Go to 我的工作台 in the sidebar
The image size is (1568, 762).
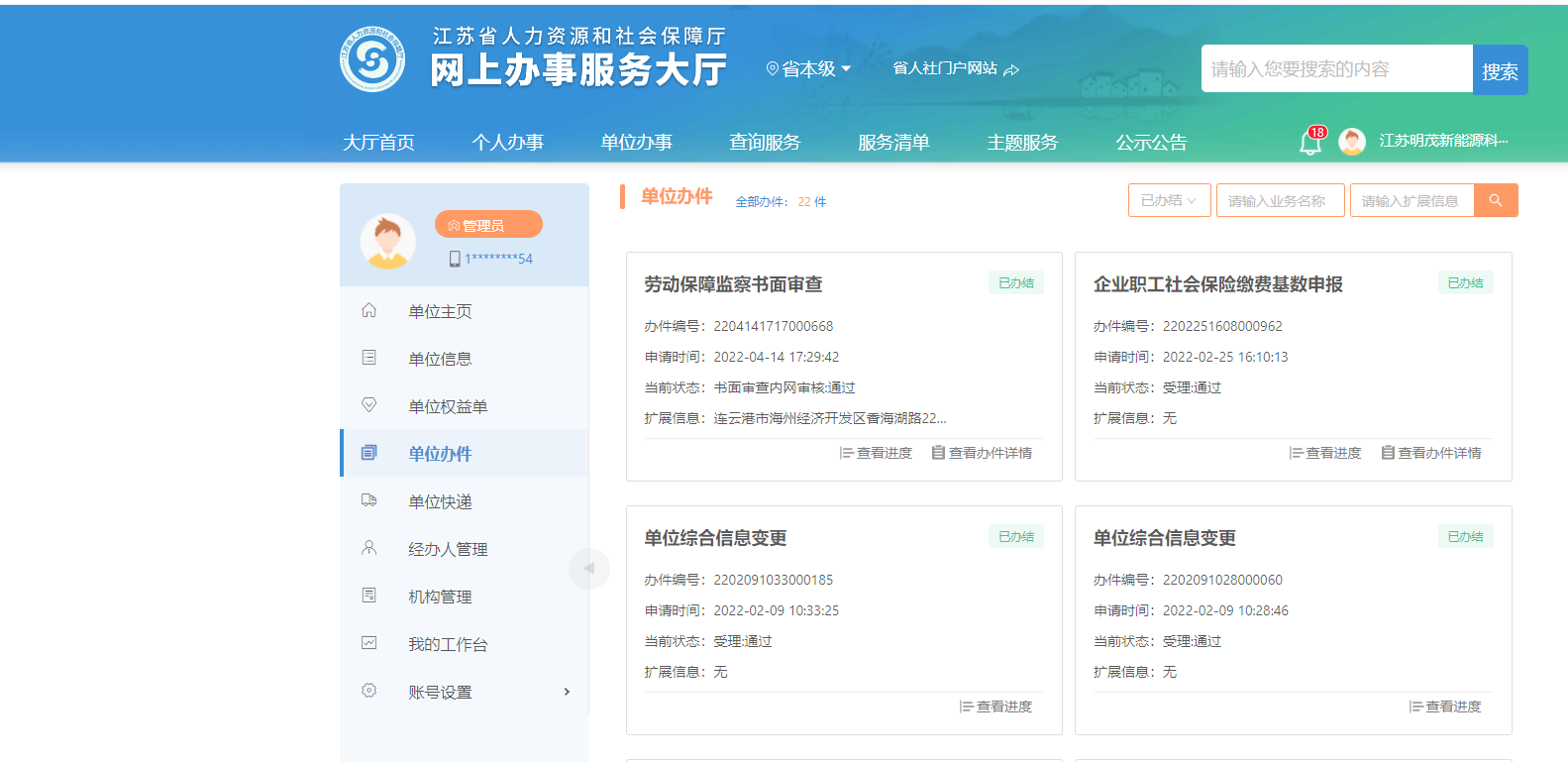click(448, 644)
